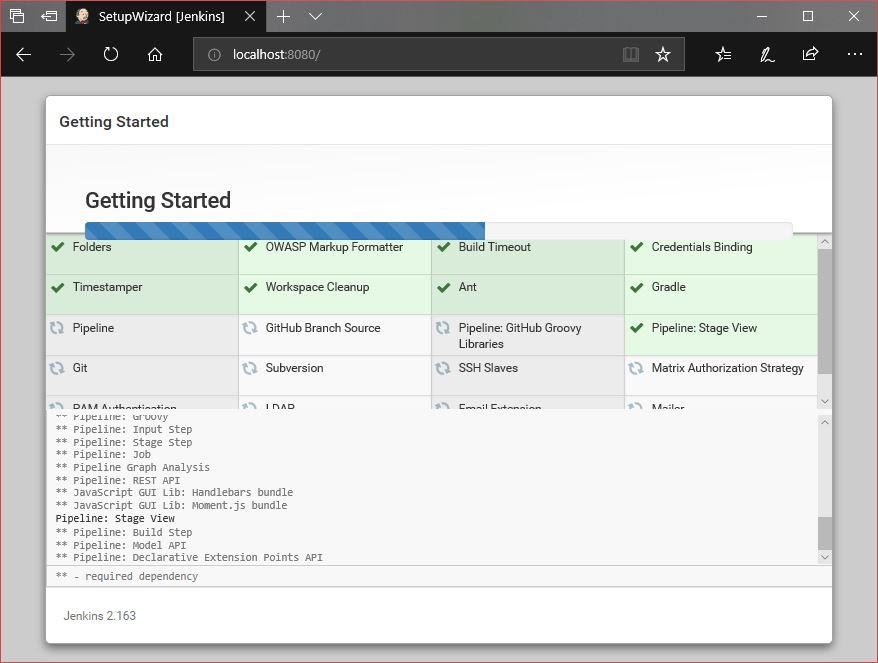Viewport: 878px width, 663px height.
Task: Click the browser refresh icon
Action: click(111, 55)
